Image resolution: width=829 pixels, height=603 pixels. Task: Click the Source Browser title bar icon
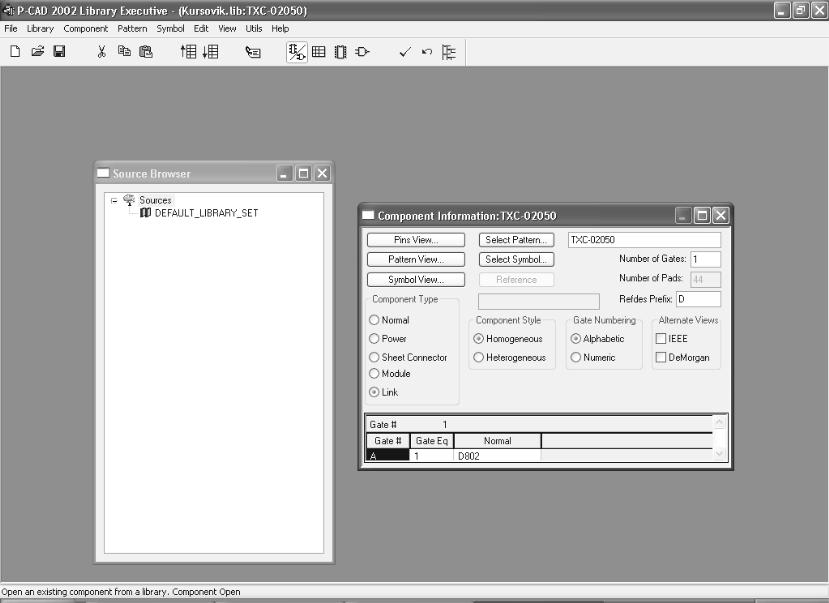103,173
